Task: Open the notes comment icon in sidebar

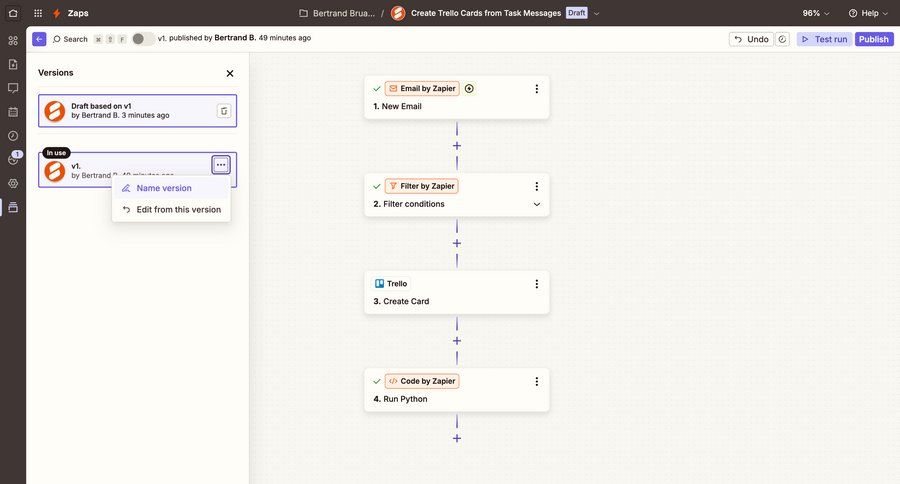Action: [13, 88]
